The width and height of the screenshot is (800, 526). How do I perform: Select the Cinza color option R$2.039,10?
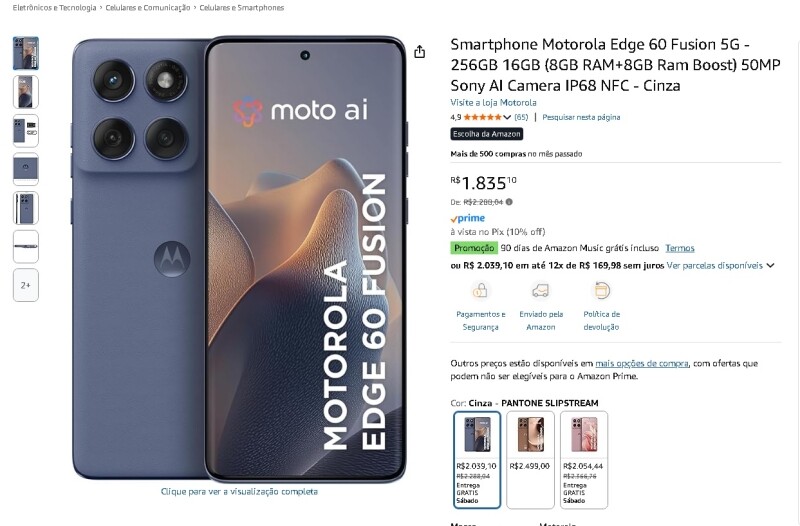click(477, 460)
